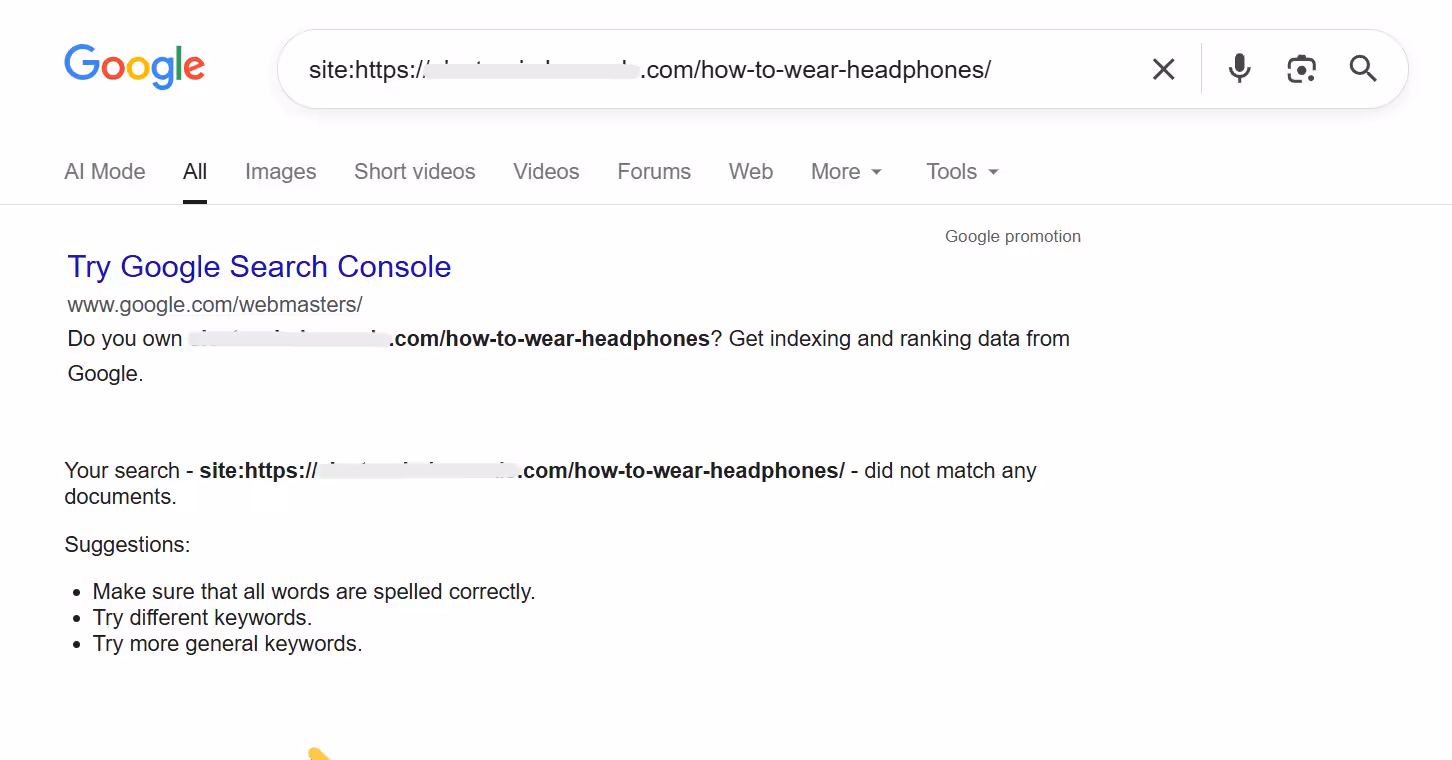This screenshot has height=760, width=1452.
Task: Switch to Videos results
Action: [546, 171]
